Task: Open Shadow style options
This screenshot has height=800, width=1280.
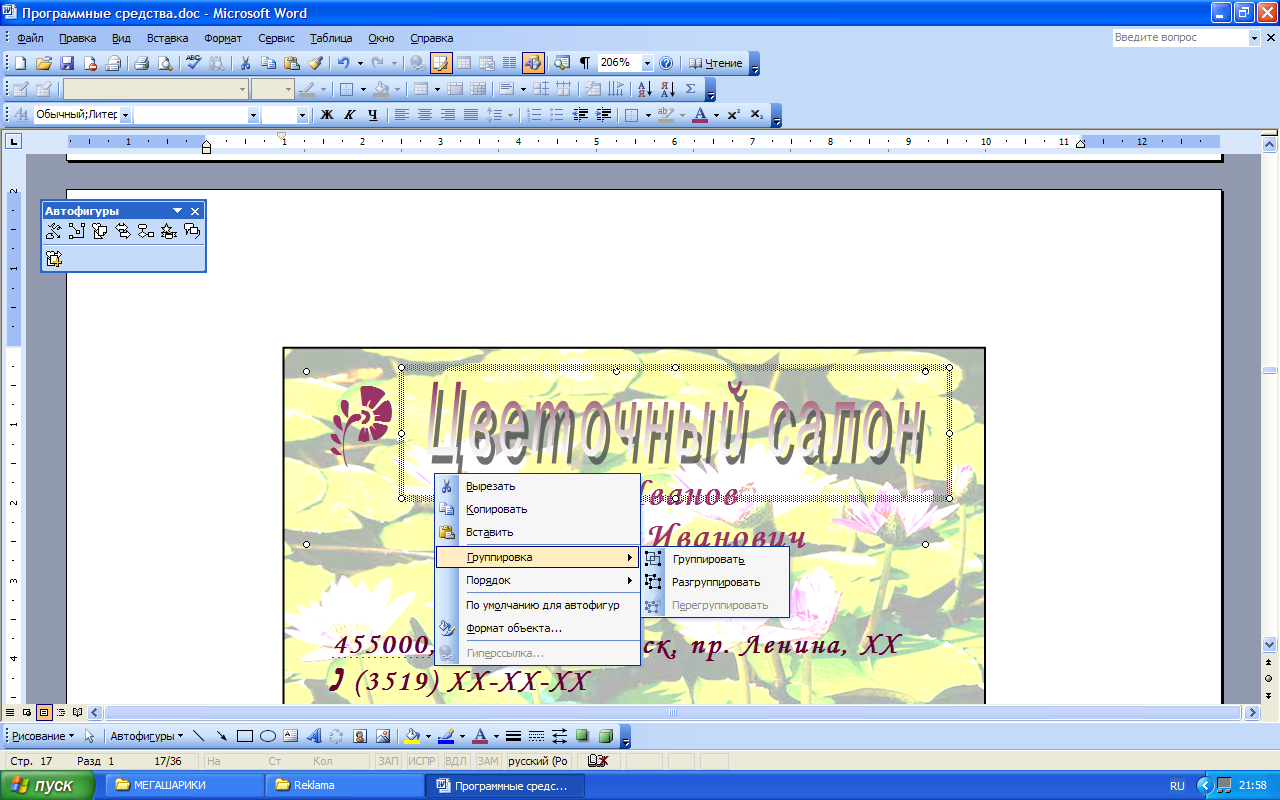Action: coord(582,736)
